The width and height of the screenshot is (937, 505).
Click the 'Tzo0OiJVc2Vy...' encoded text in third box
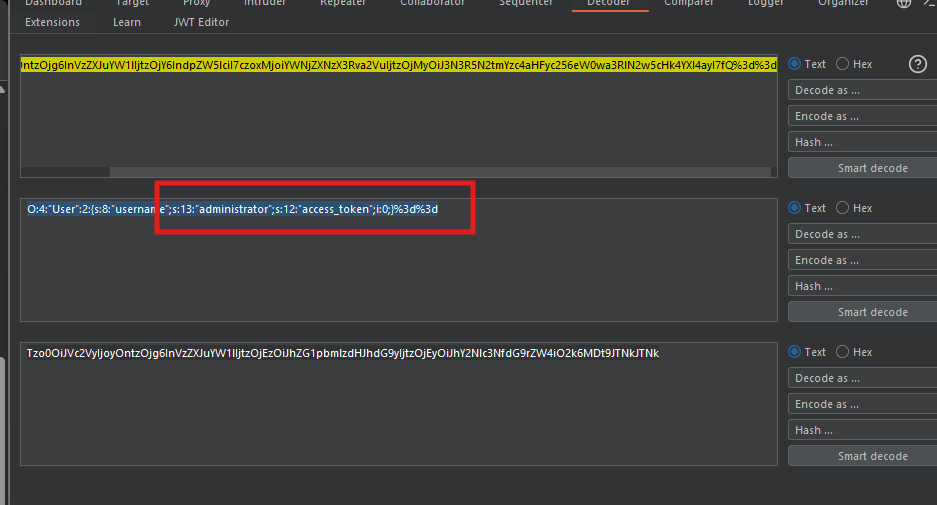pyautogui.click(x=342, y=353)
